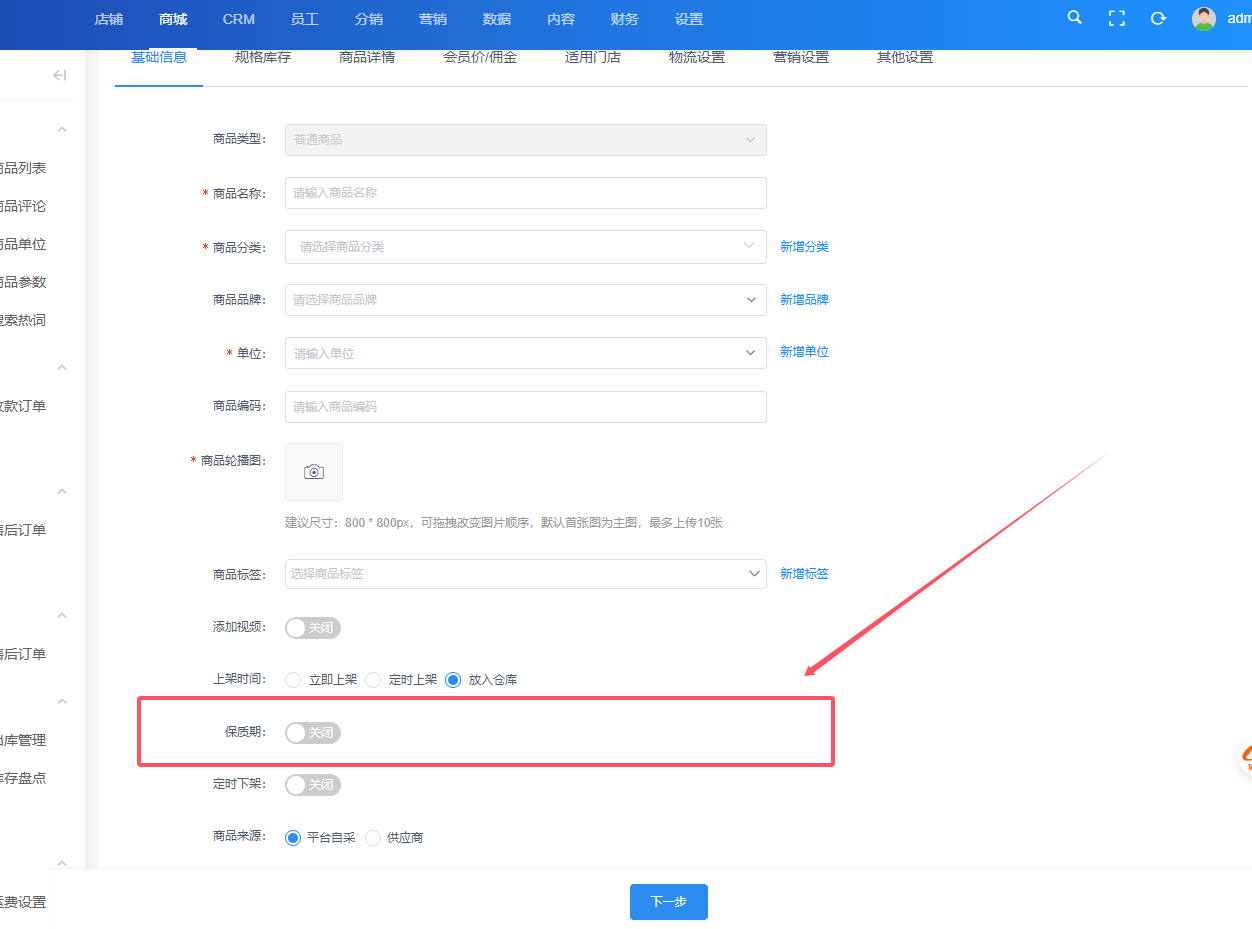
Task: Click the search magnifier icon in header
Action: coord(1075,18)
